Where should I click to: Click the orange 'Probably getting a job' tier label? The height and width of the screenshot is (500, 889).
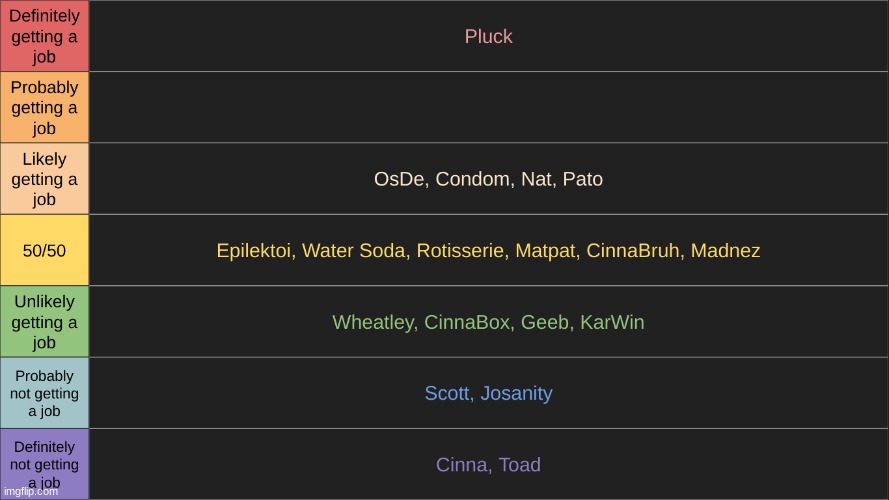(x=44, y=107)
